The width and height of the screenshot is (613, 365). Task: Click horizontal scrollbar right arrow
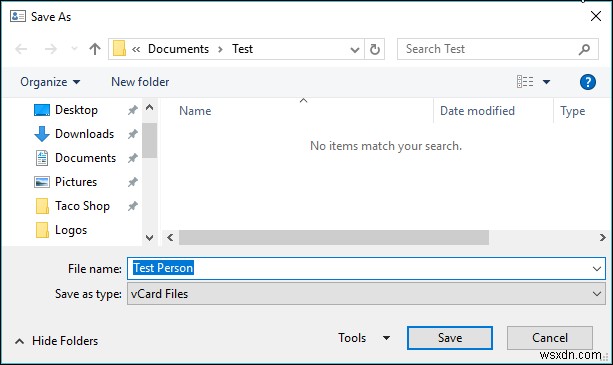(602, 238)
